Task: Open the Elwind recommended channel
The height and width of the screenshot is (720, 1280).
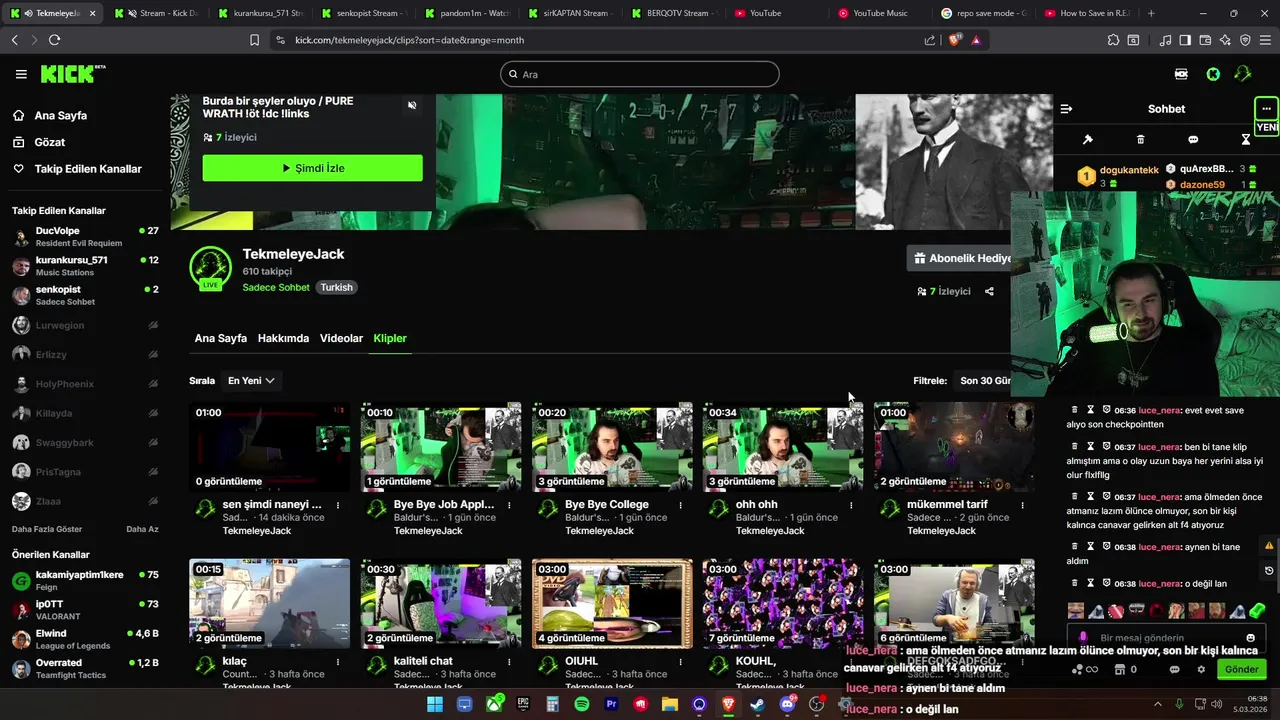Action: click(x=85, y=639)
